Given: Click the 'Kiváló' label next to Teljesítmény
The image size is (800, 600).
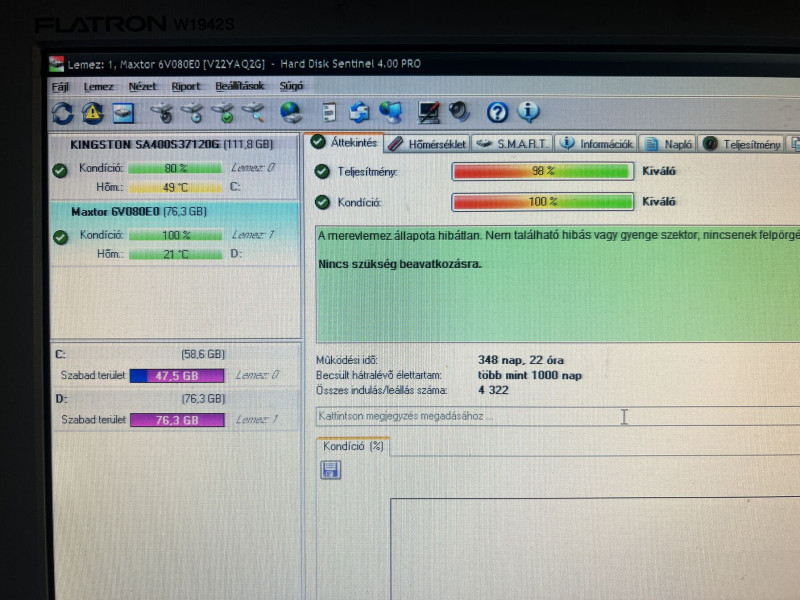Looking at the screenshot, I should pyautogui.click(x=659, y=171).
